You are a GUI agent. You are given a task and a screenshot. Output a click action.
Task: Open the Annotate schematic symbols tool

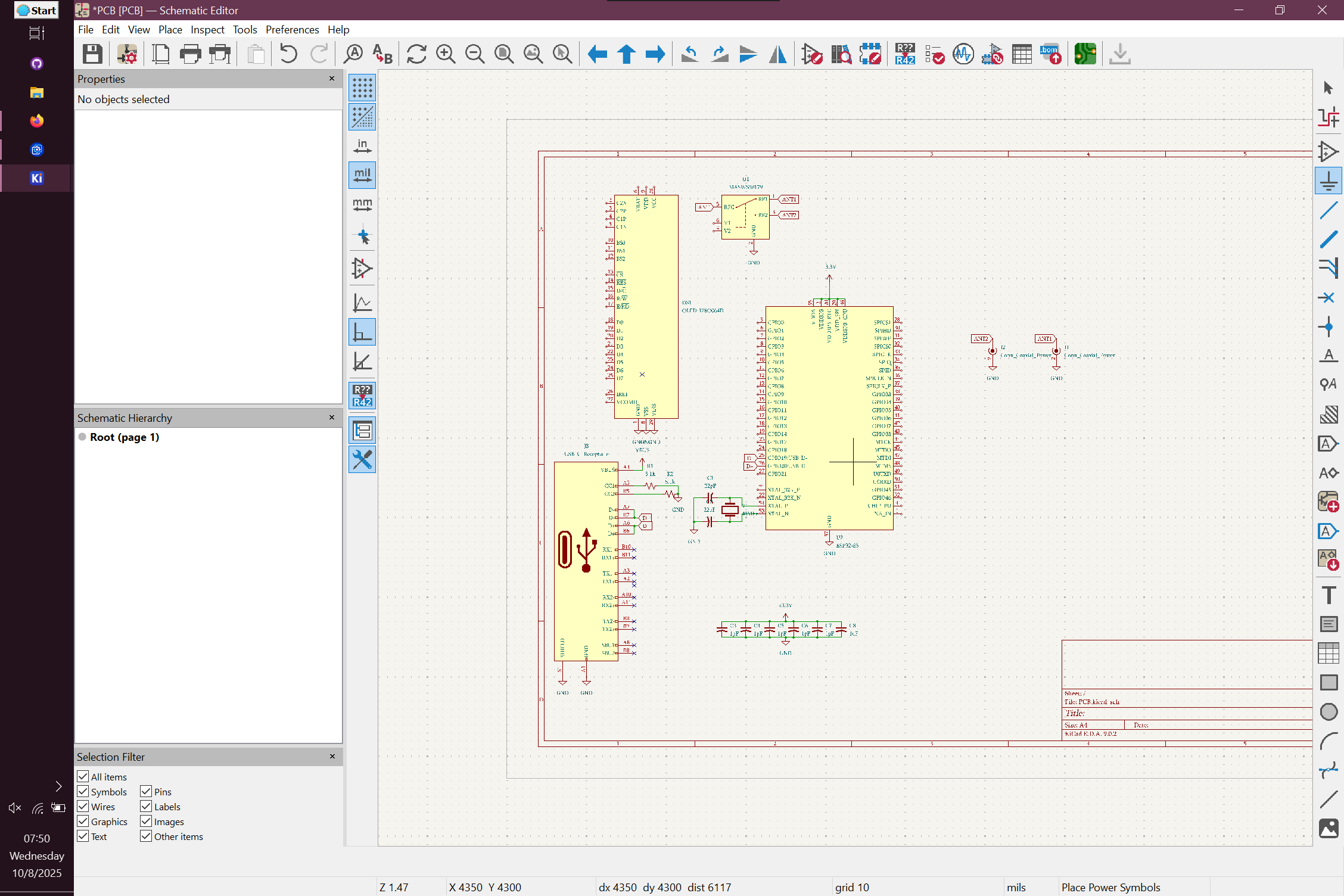(904, 54)
